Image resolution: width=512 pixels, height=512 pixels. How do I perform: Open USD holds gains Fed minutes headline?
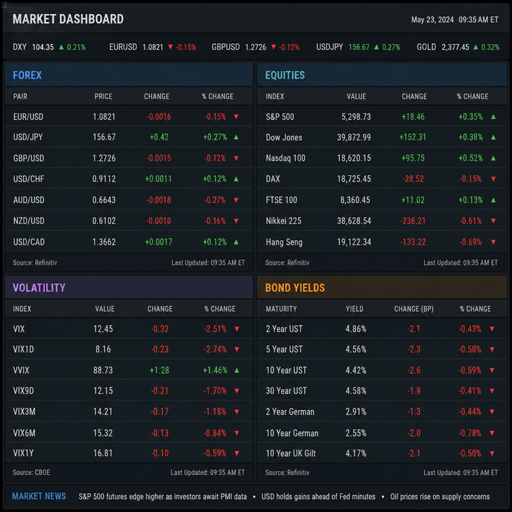click(318, 497)
